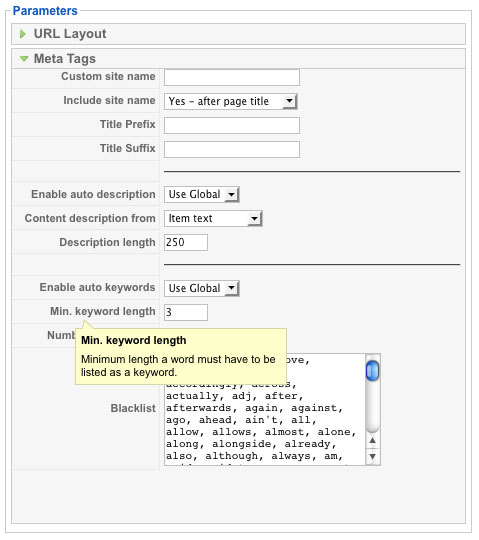This screenshot has width=479, height=540.
Task: Click the Blacklist label
Action: [x=133, y=408]
